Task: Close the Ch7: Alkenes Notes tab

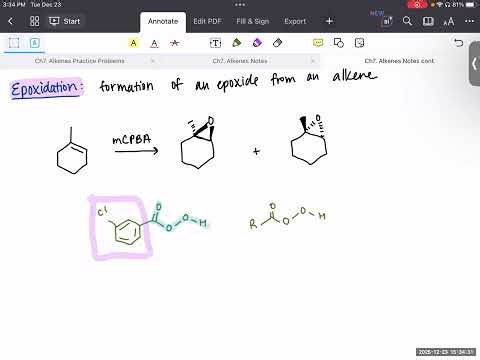Action: click(313, 61)
